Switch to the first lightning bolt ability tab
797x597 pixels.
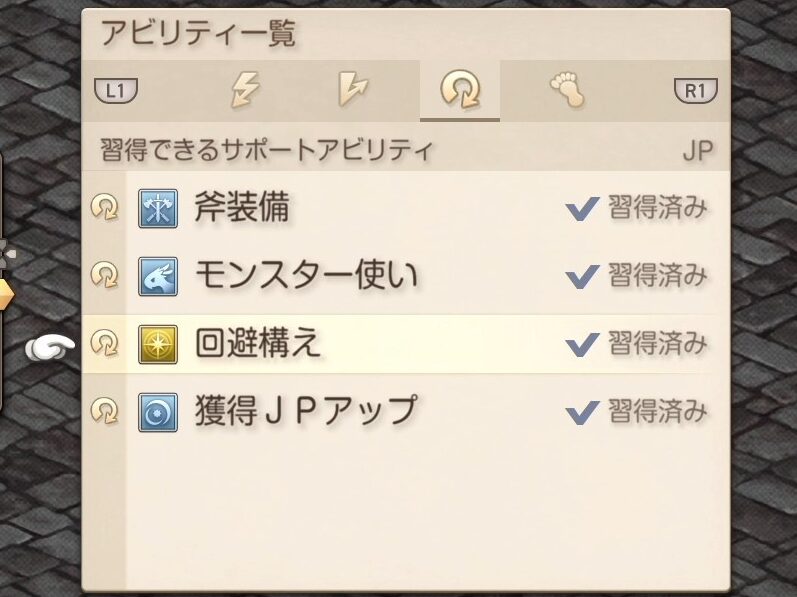pyautogui.click(x=245, y=91)
